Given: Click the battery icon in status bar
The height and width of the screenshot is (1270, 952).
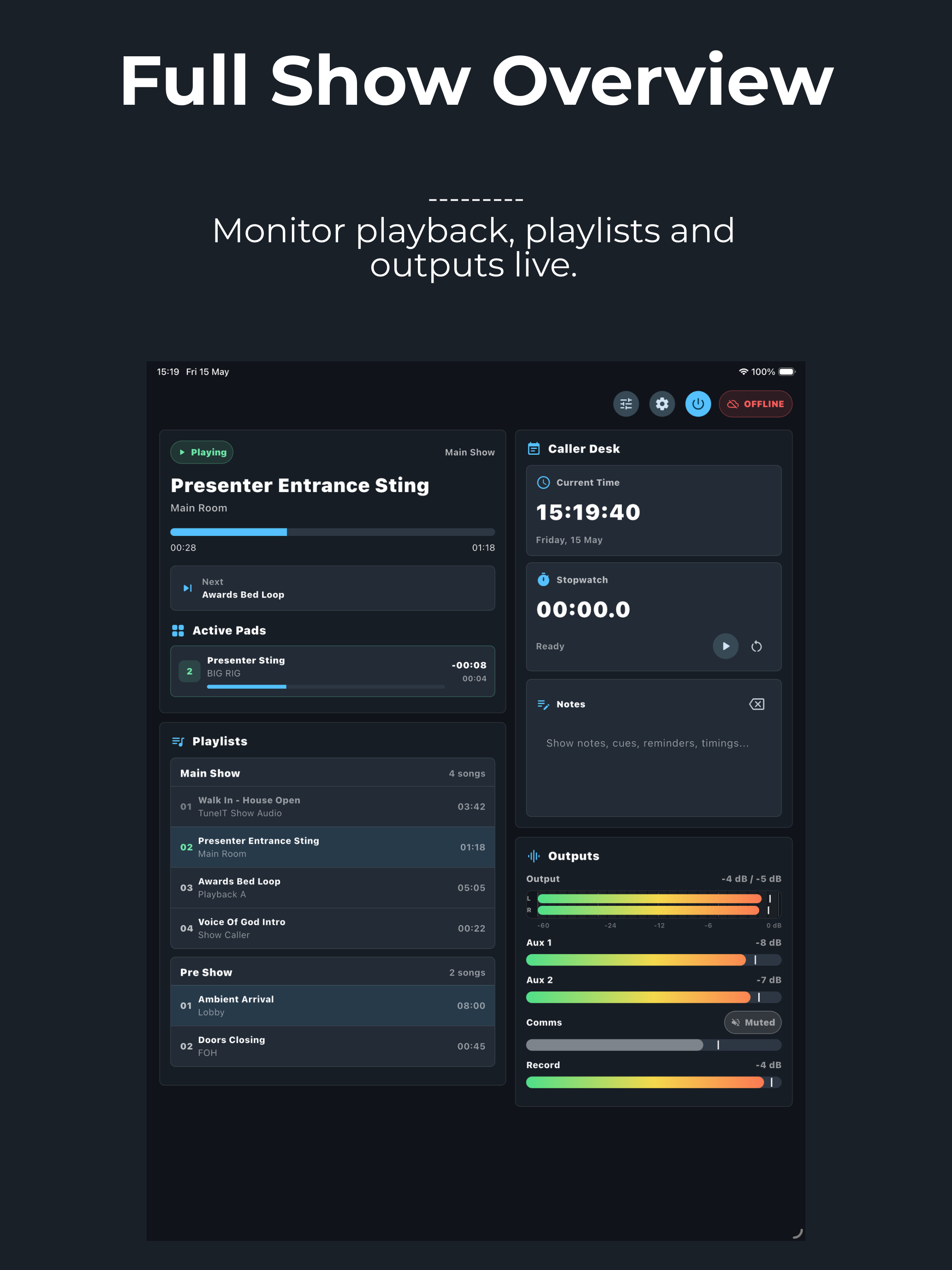Looking at the screenshot, I should 787,371.
